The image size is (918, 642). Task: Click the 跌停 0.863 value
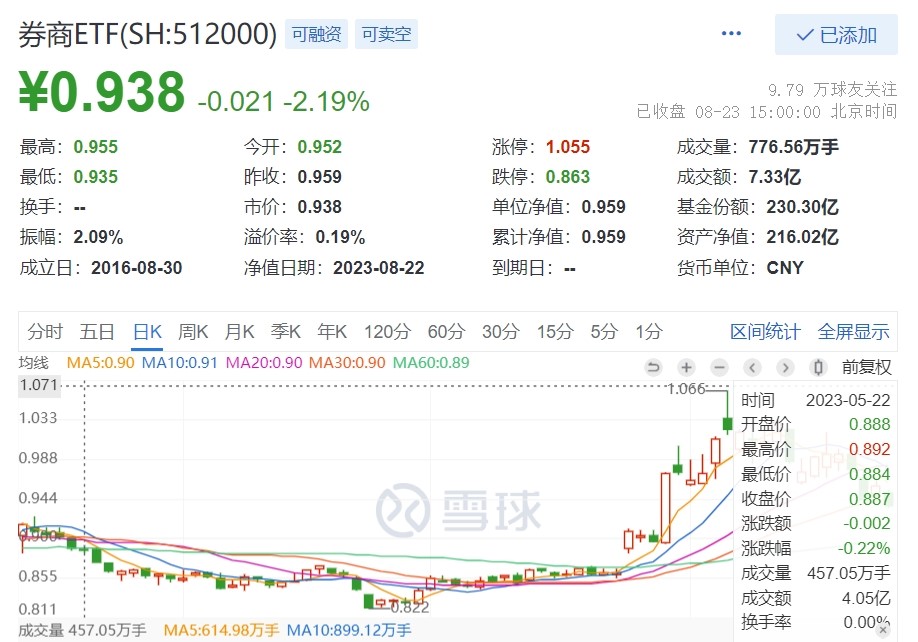(568, 177)
